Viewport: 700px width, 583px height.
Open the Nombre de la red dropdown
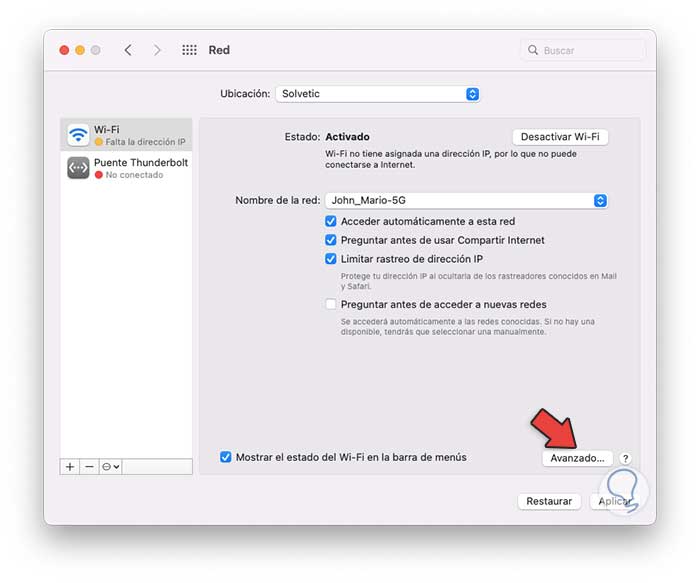[x=466, y=200]
